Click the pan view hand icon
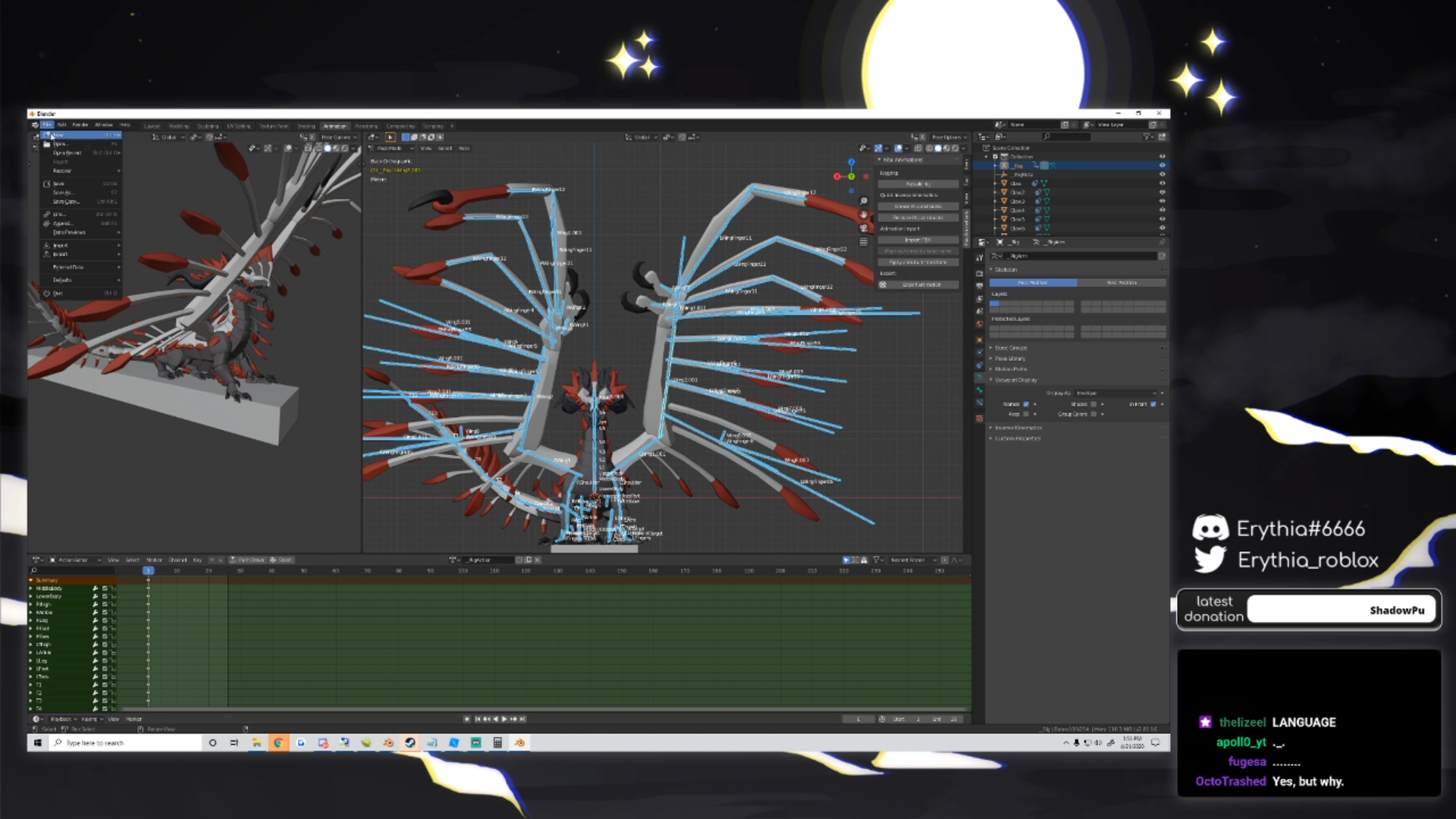This screenshot has height=819, width=1456. [x=863, y=215]
